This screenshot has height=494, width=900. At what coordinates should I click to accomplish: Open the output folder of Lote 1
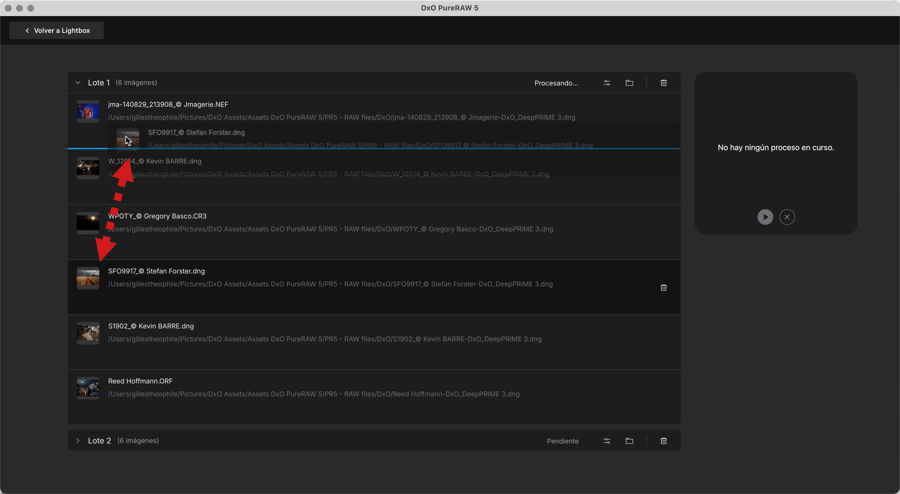629,83
